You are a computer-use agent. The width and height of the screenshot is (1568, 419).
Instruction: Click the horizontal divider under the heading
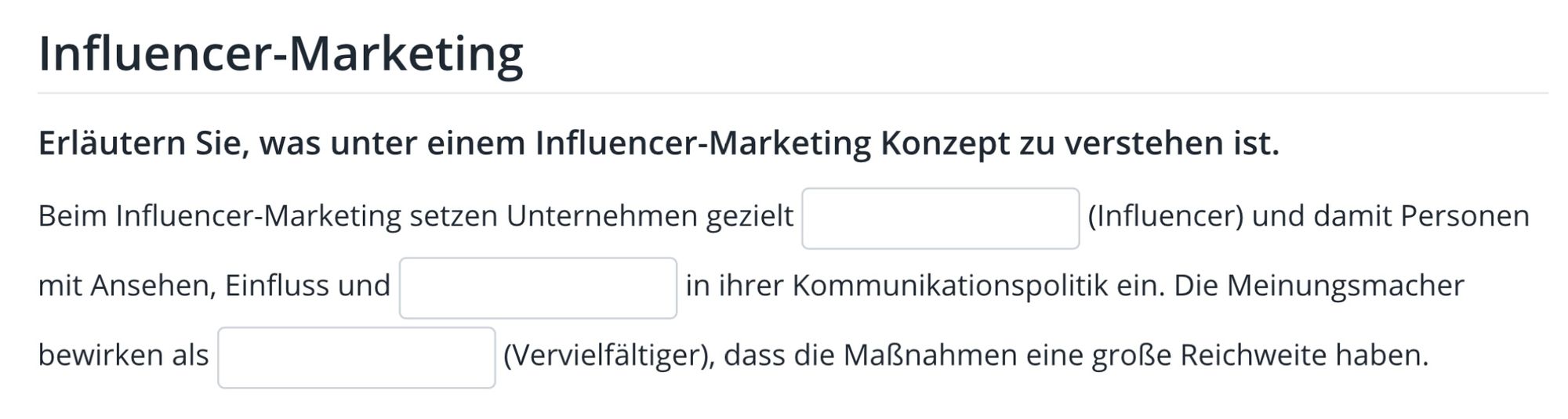[793, 93]
